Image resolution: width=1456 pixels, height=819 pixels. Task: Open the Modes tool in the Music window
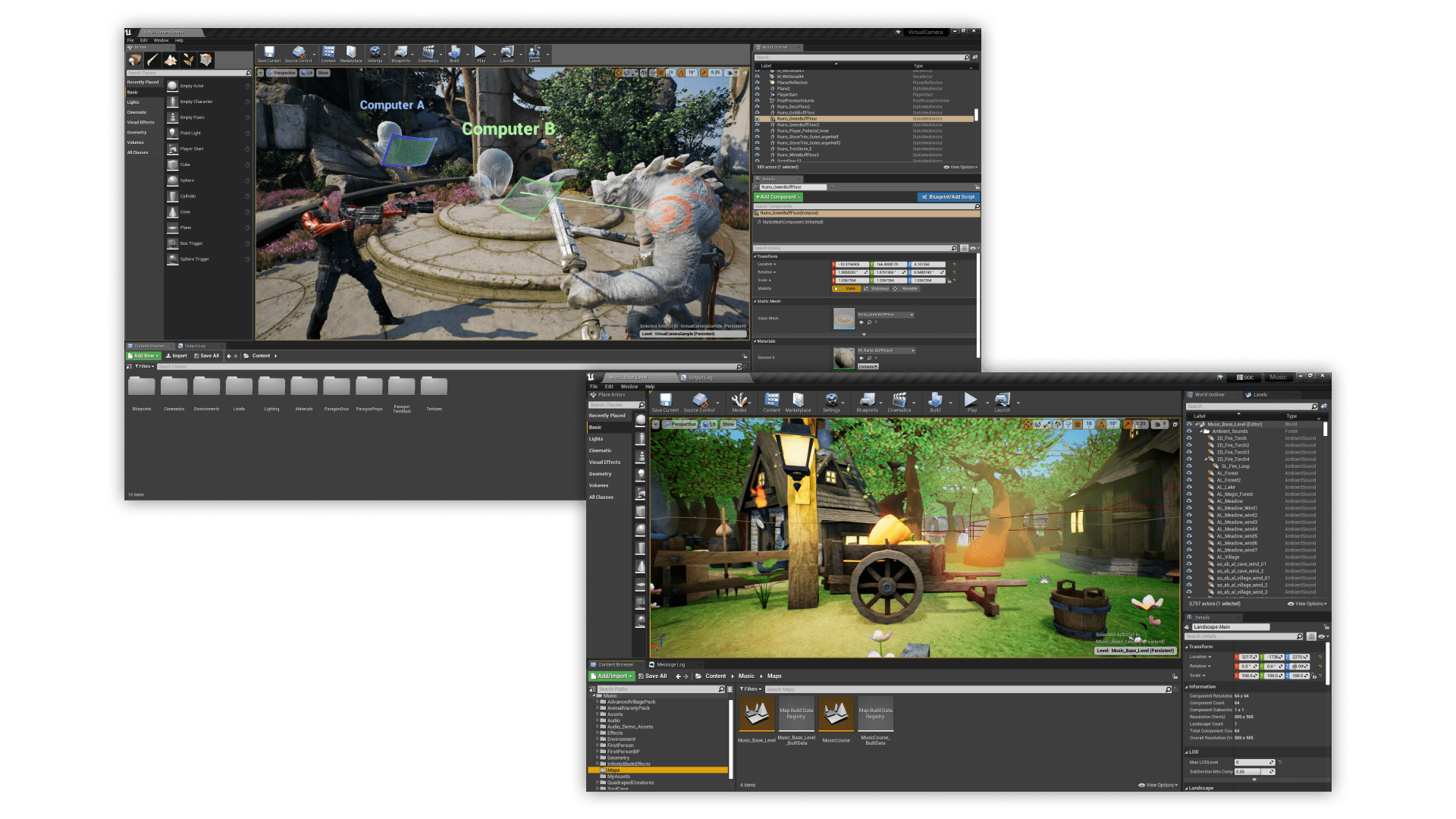pyautogui.click(x=739, y=402)
